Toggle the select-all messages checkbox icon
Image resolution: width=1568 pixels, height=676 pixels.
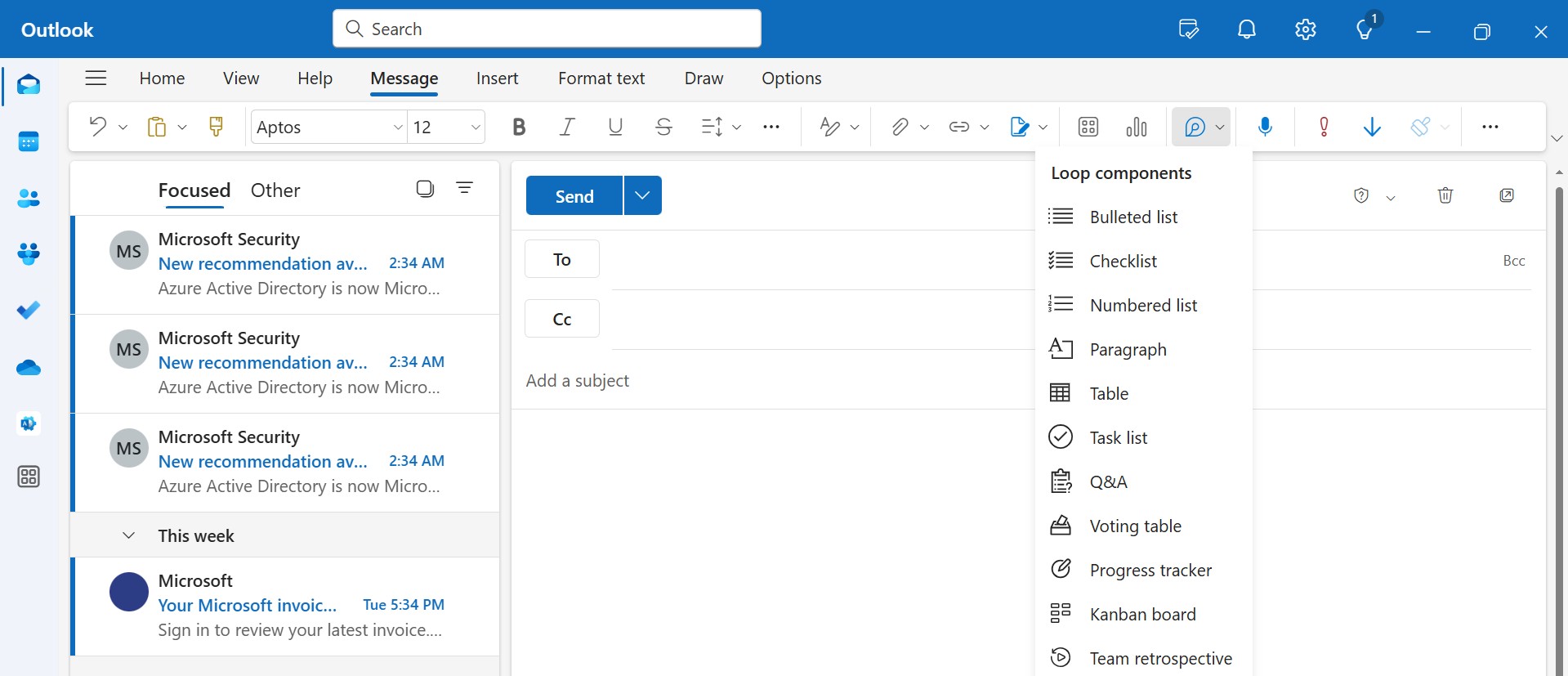click(425, 189)
